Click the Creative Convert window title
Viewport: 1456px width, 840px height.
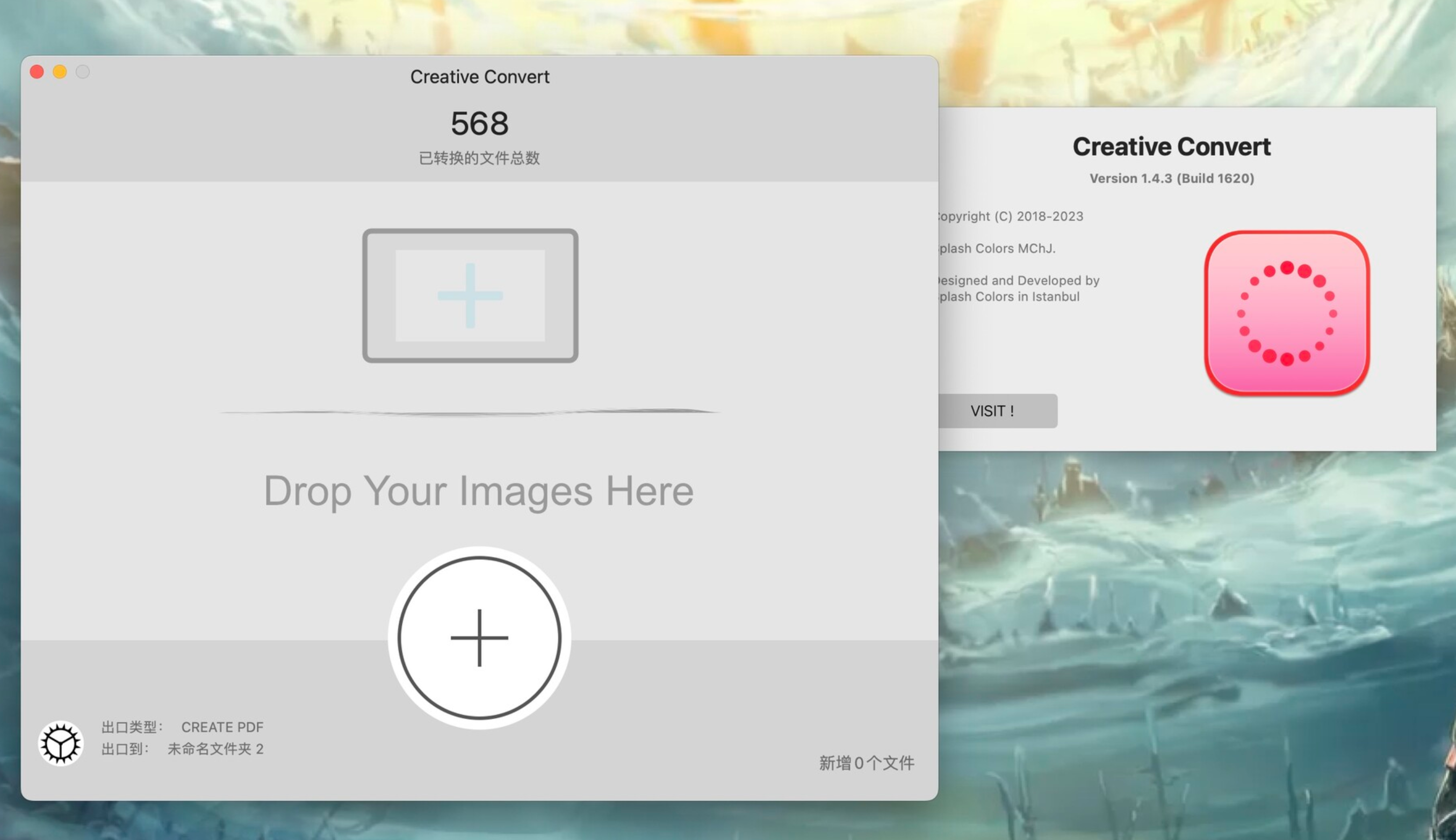click(480, 77)
